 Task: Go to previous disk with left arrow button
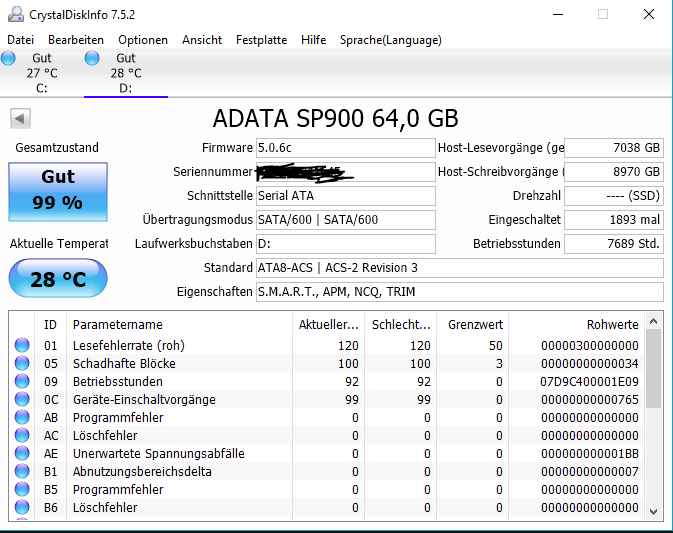coord(20,118)
